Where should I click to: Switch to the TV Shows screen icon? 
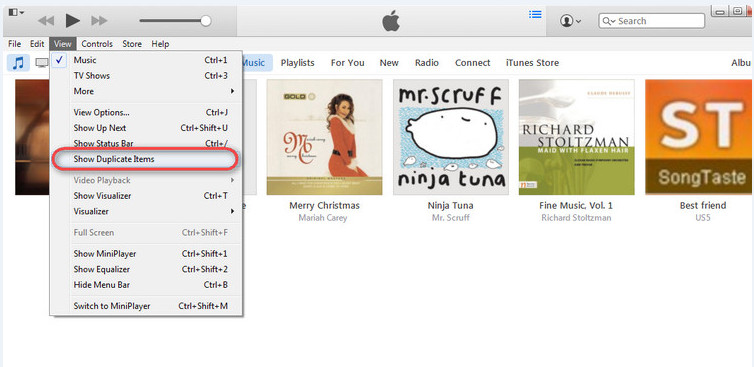click(x=42, y=63)
